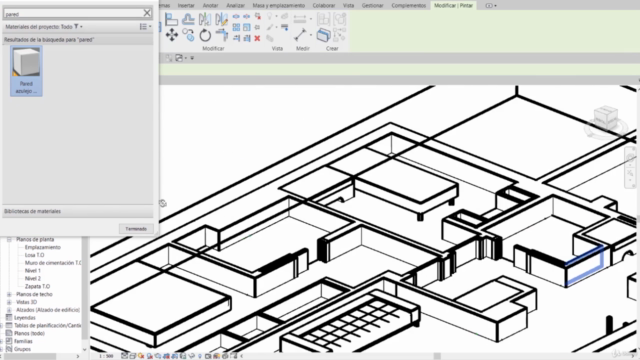Screen dimensions: 640x360
Task: Select Emplazamiento in project browser
Action: pyautogui.click(x=42, y=247)
